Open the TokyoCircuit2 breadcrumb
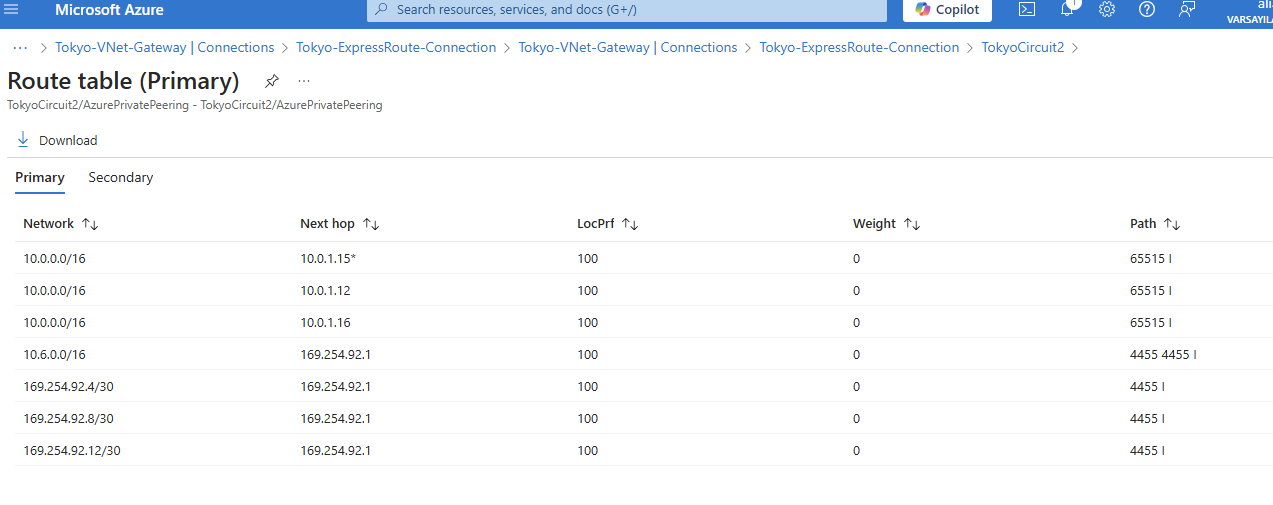1273x505 pixels. [1022, 47]
